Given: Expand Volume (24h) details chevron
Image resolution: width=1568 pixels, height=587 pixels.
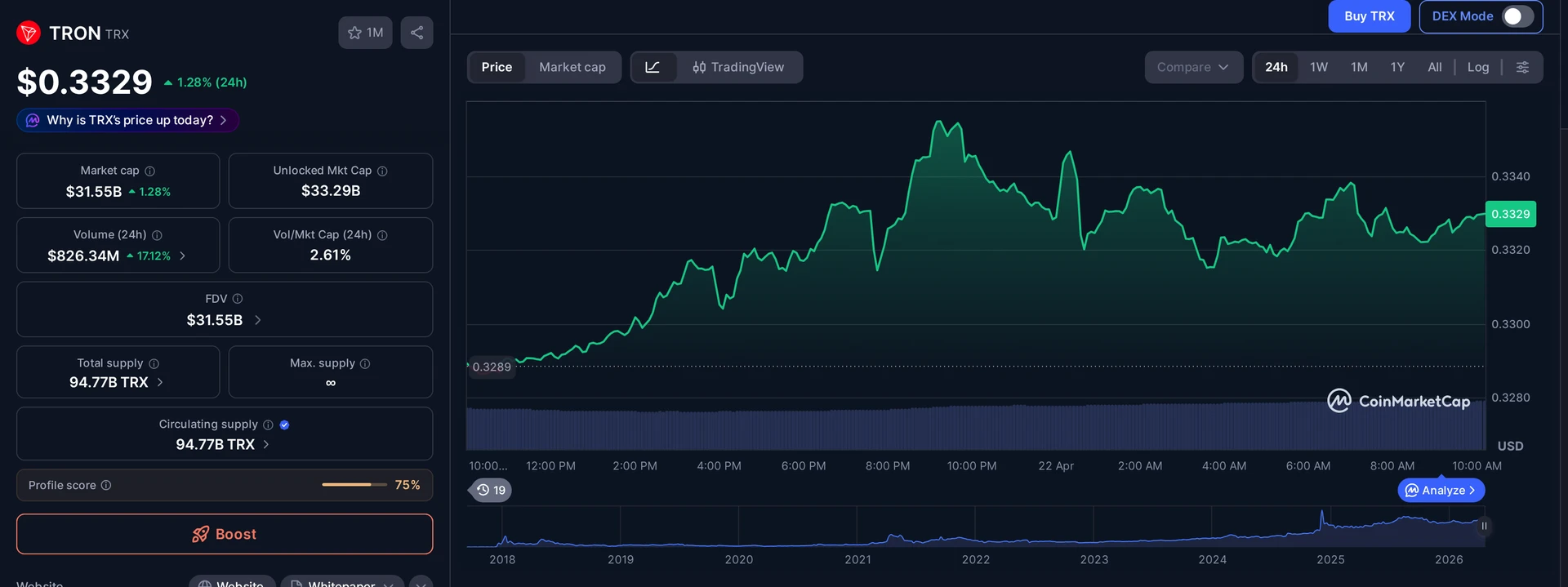Looking at the screenshot, I should click(182, 256).
